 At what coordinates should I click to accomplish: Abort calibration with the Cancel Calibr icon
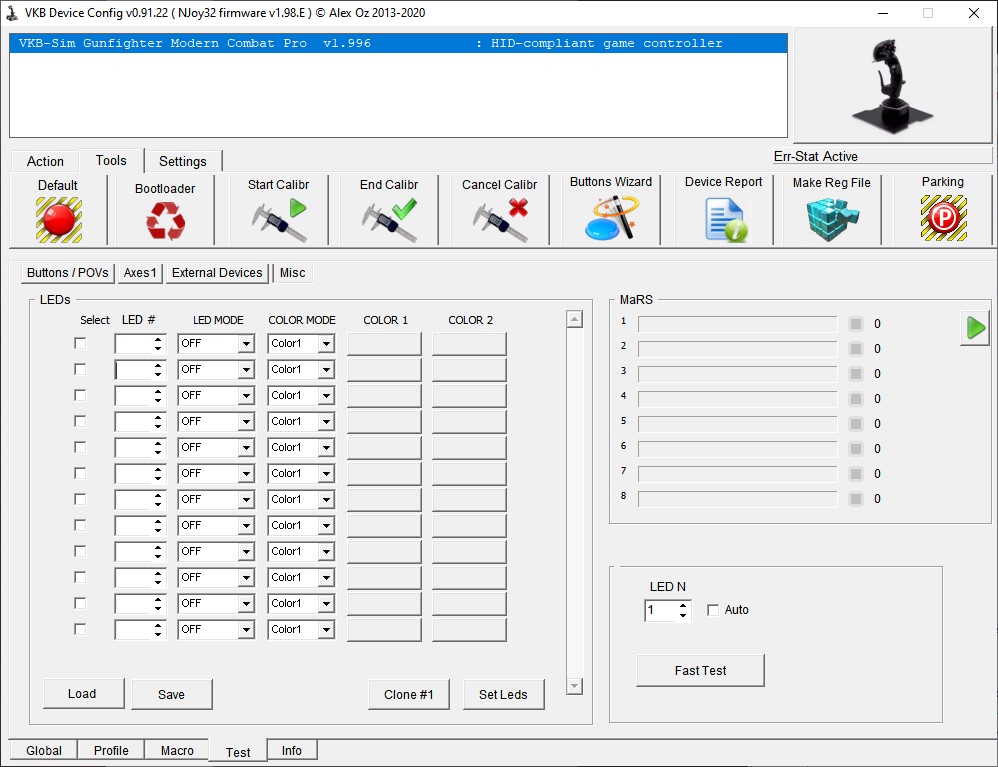point(500,220)
